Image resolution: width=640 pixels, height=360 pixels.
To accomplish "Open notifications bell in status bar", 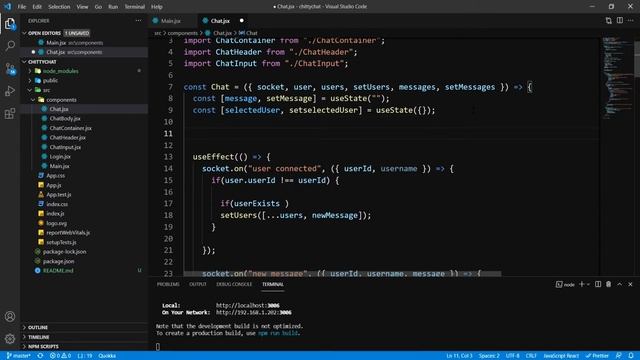I will tap(631, 356).
